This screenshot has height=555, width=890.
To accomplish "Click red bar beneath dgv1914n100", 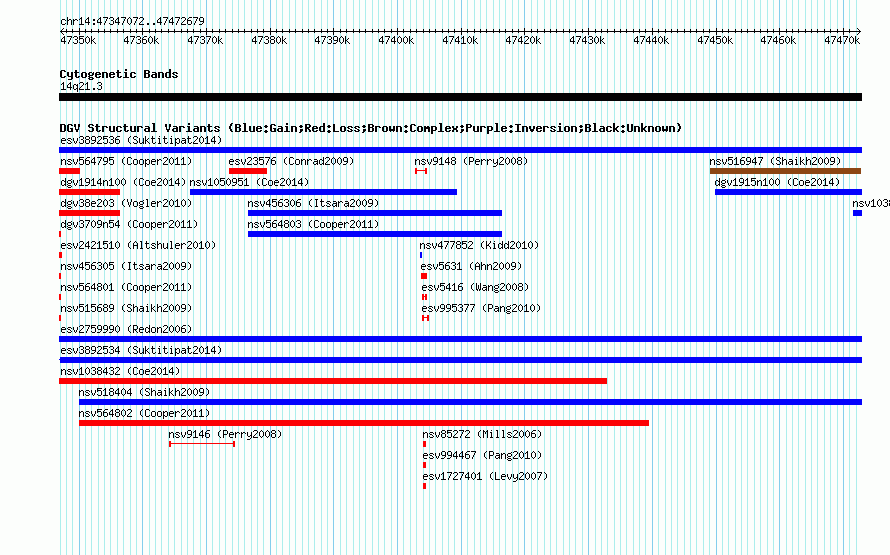I will click(x=90, y=192).
